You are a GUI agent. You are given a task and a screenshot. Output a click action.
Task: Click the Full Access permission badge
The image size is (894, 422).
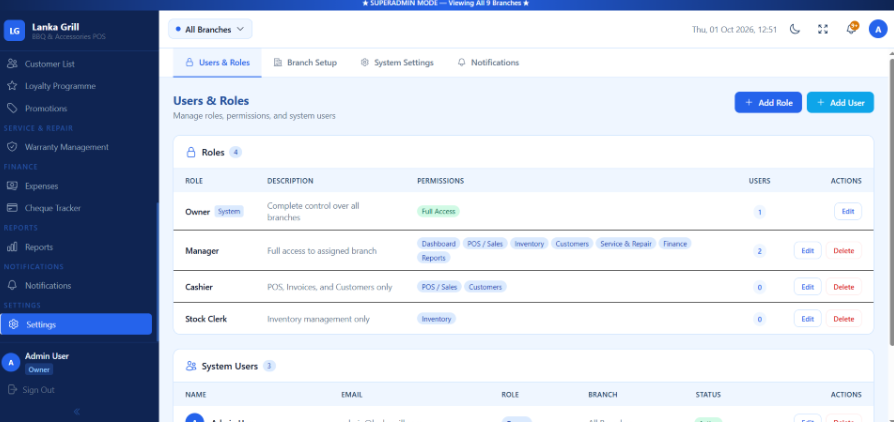438,211
